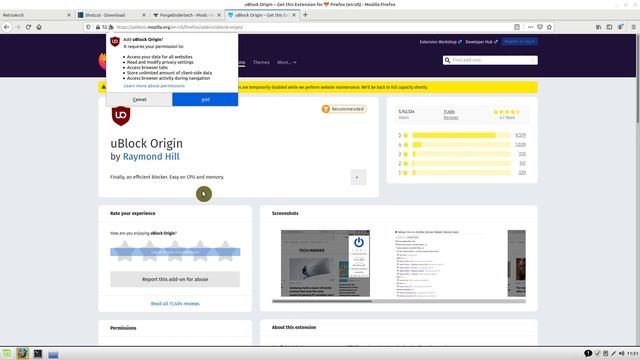640x360 pixels.
Task: Open Read all reviews link
Action: [175, 304]
